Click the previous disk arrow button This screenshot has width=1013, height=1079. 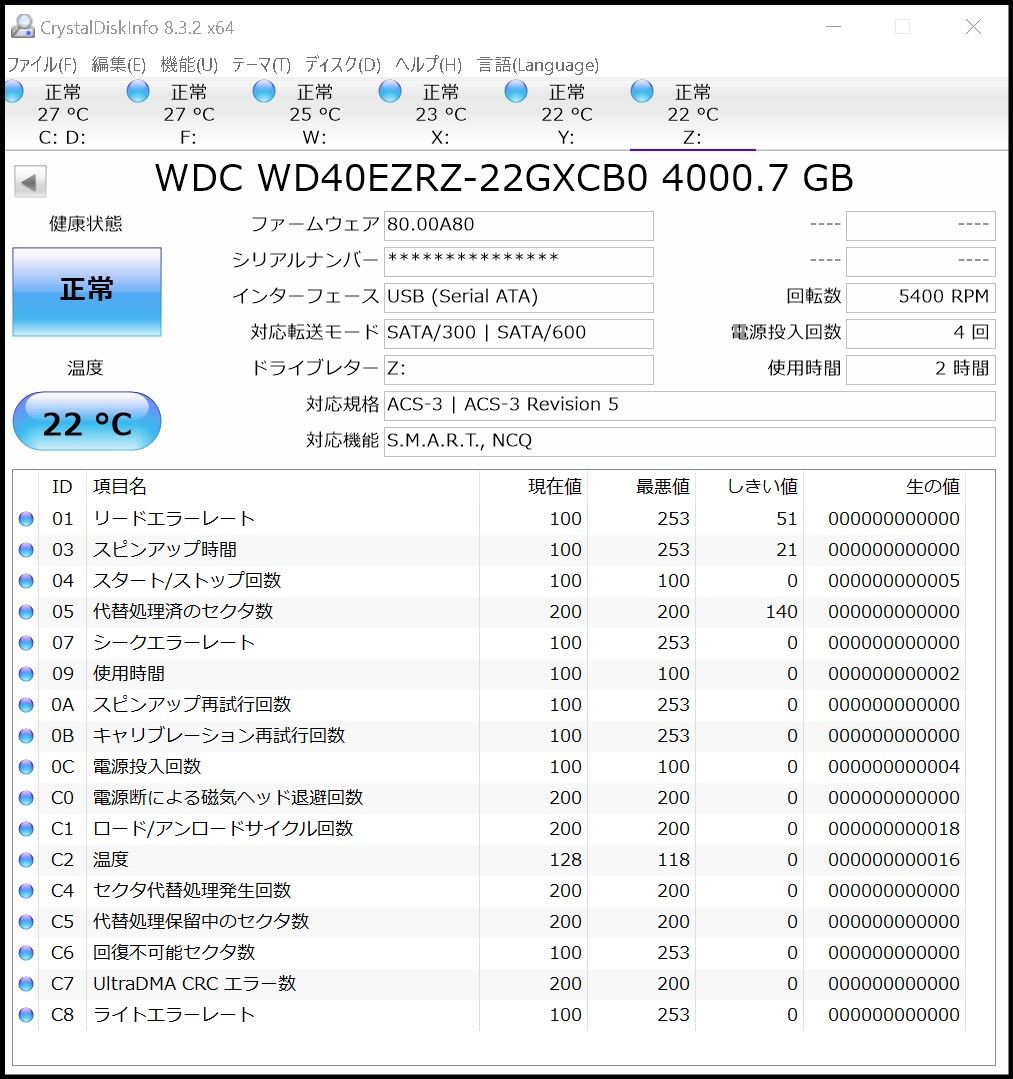point(30,182)
